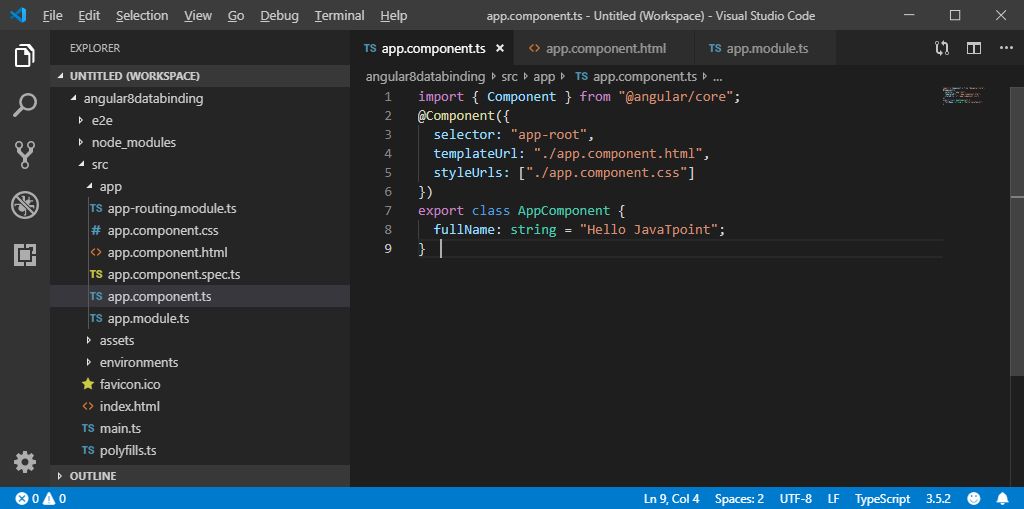
Task: Click the warnings count in status bar
Action: click(55, 499)
